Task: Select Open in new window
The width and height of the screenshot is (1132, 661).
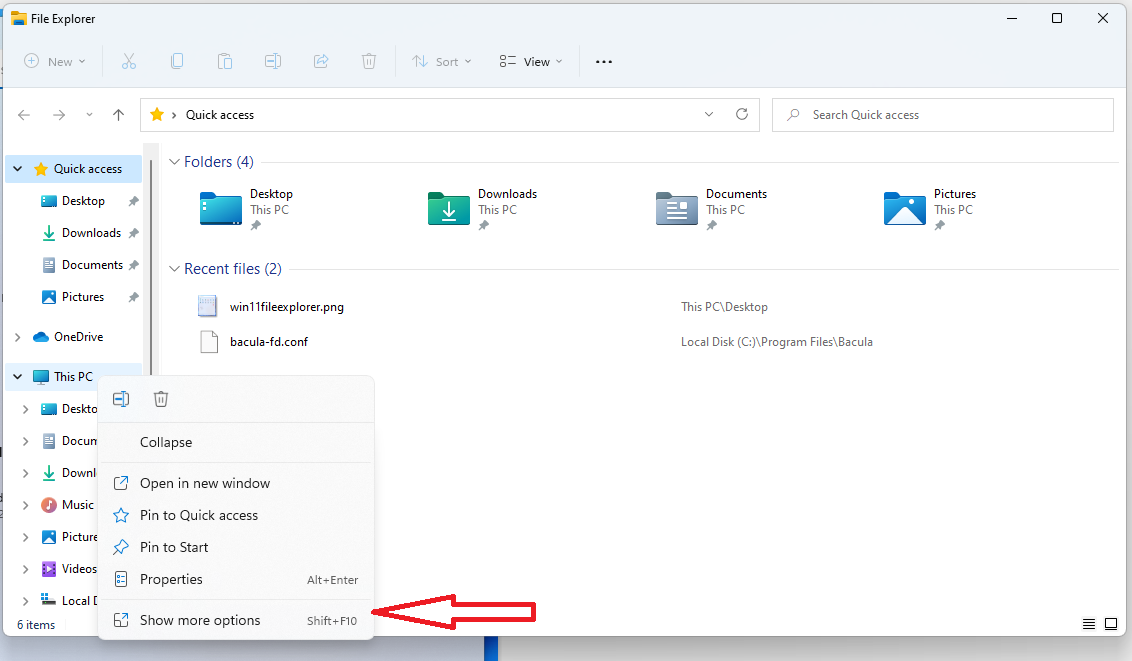Action: click(205, 483)
